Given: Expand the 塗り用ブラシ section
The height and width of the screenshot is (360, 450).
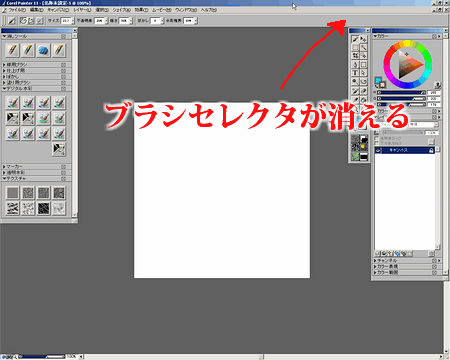Looking at the screenshot, I should click(4, 83).
